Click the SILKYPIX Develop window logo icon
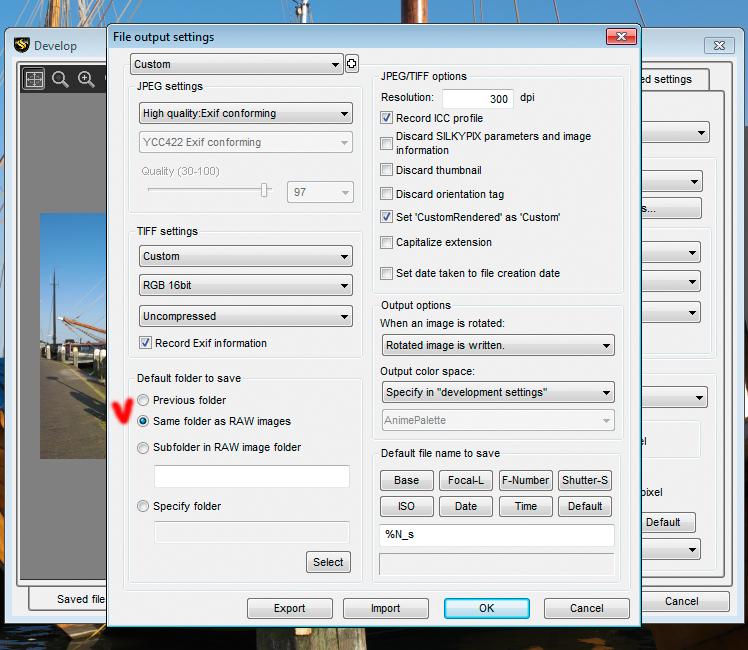748x650 pixels. pyautogui.click(x=21, y=45)
